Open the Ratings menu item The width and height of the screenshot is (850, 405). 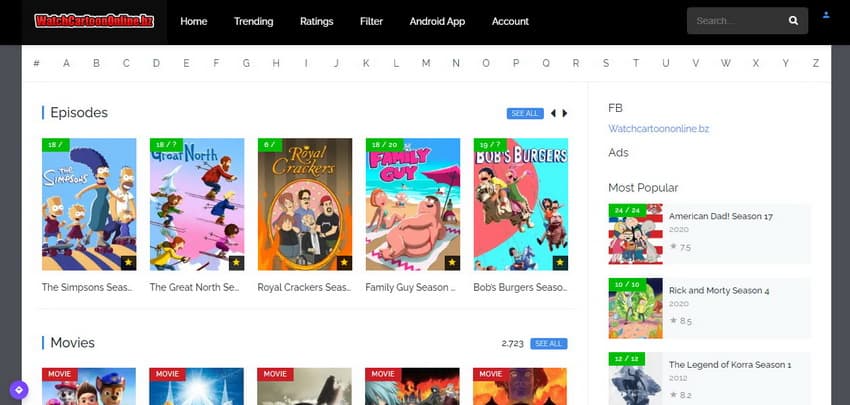tap(317, 21)
